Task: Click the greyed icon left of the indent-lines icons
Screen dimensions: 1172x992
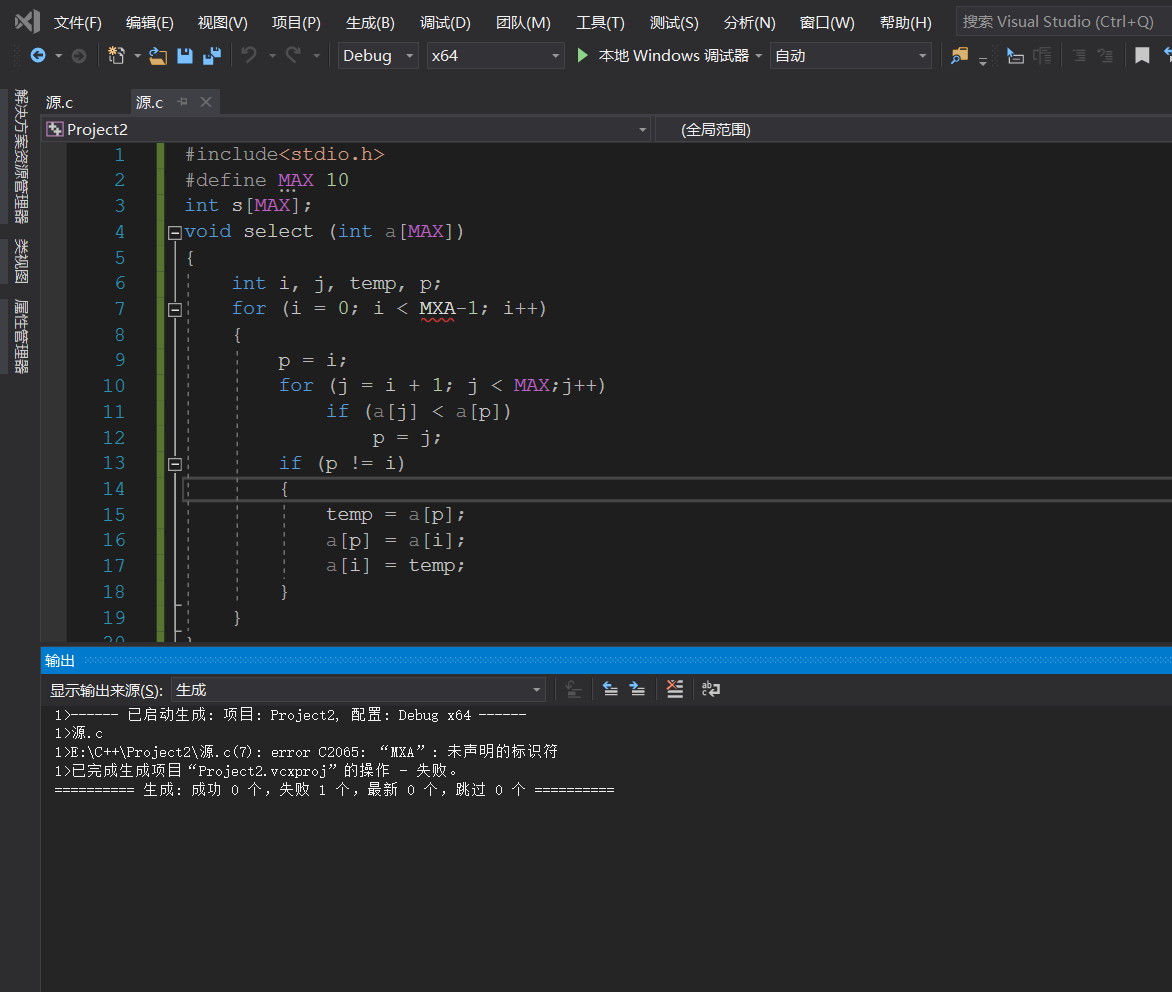Action: tap(1042, 55)
